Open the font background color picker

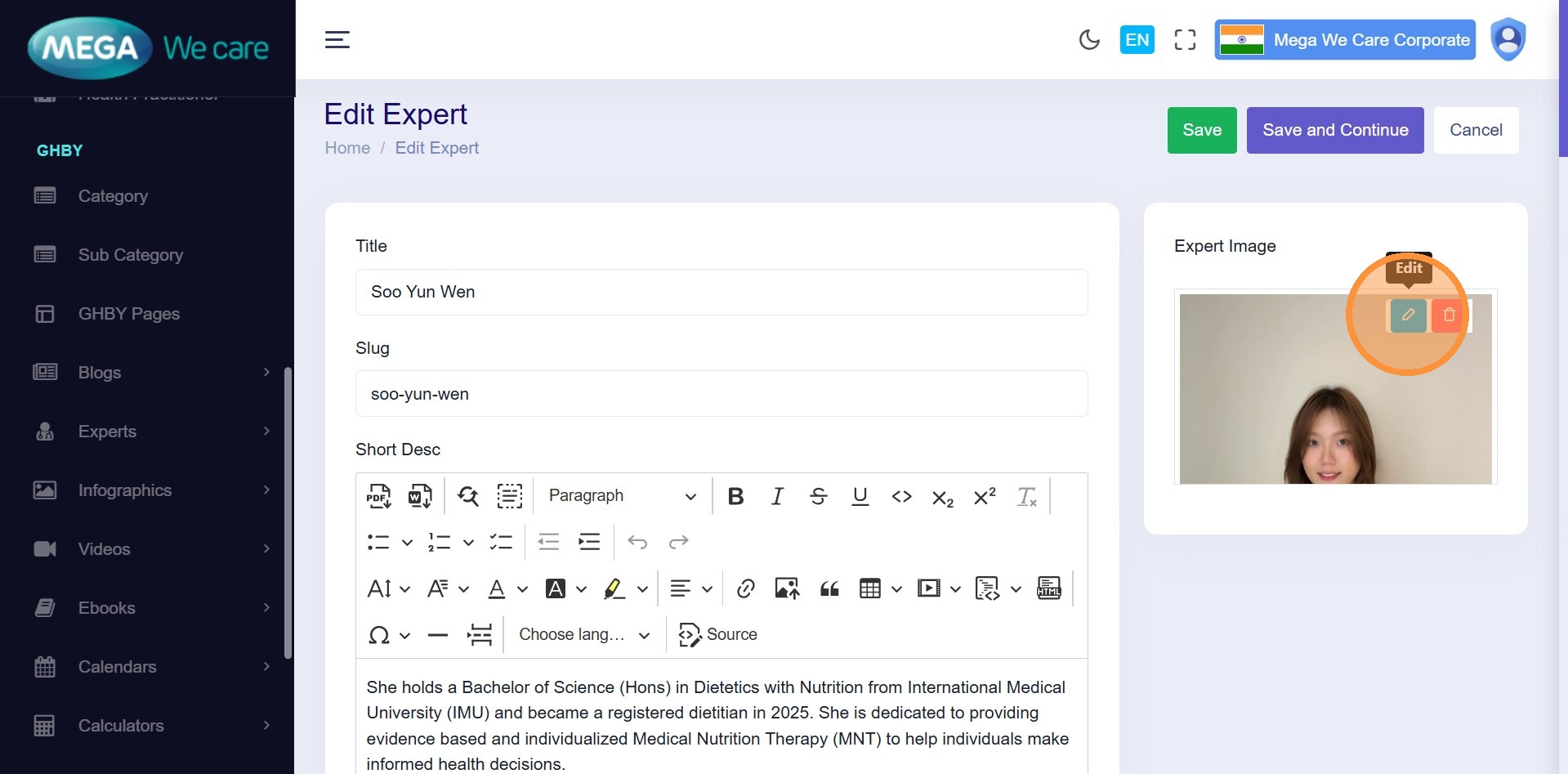coord(565,588)
